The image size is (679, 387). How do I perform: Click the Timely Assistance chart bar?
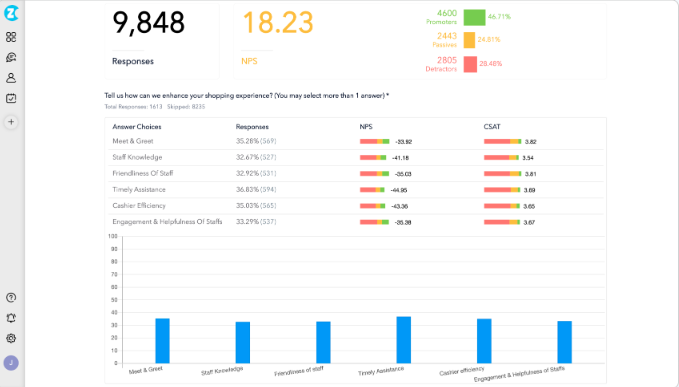pos(404,340)
